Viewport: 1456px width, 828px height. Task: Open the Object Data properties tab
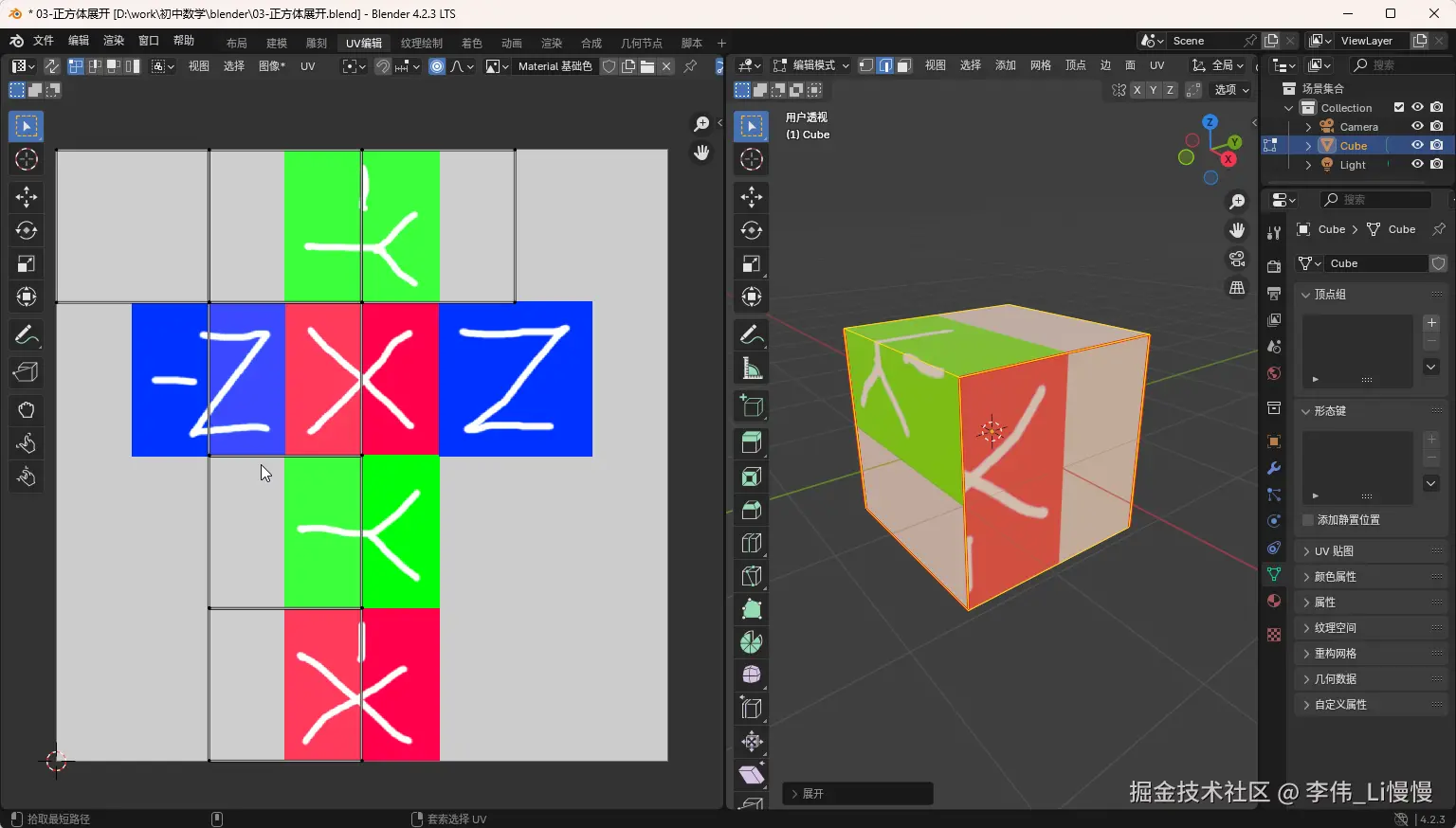pos(1274,574)
